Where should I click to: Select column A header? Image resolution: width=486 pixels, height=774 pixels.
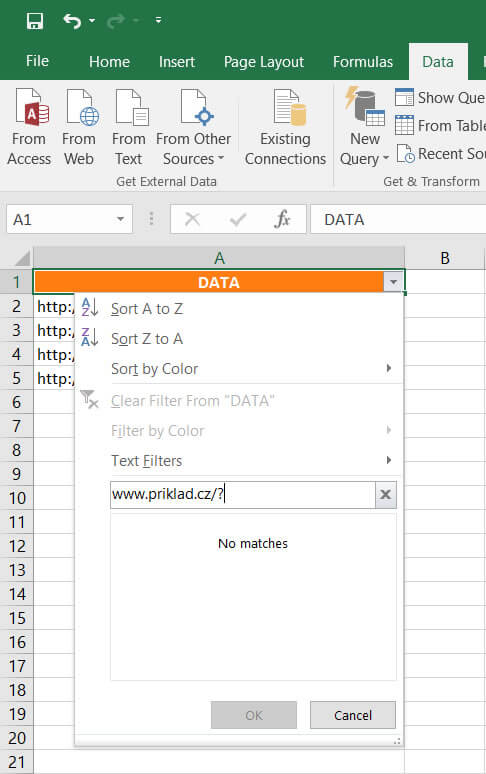[x=219, y=258]
